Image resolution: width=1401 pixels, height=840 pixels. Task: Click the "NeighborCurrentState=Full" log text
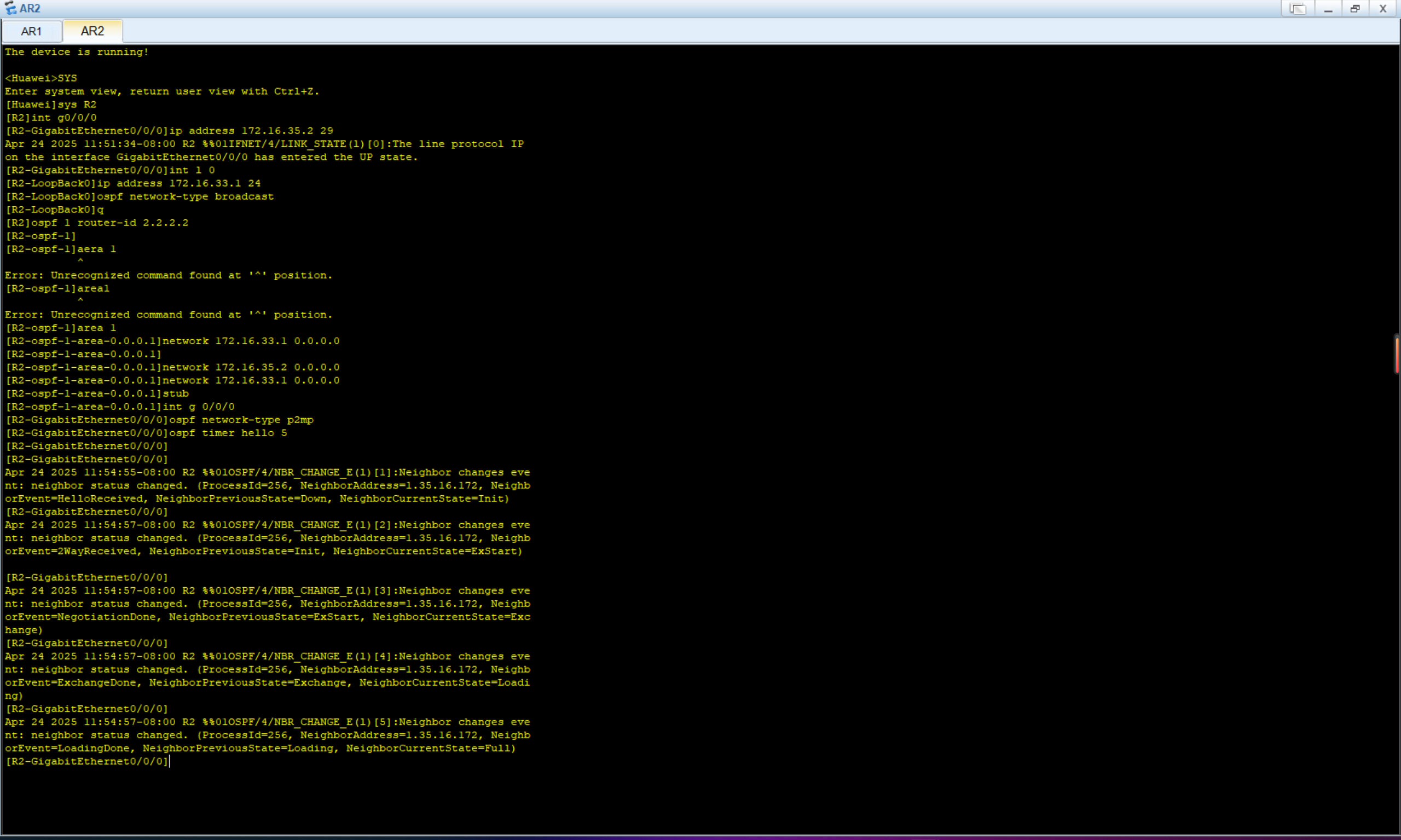(x=429, y=748)
